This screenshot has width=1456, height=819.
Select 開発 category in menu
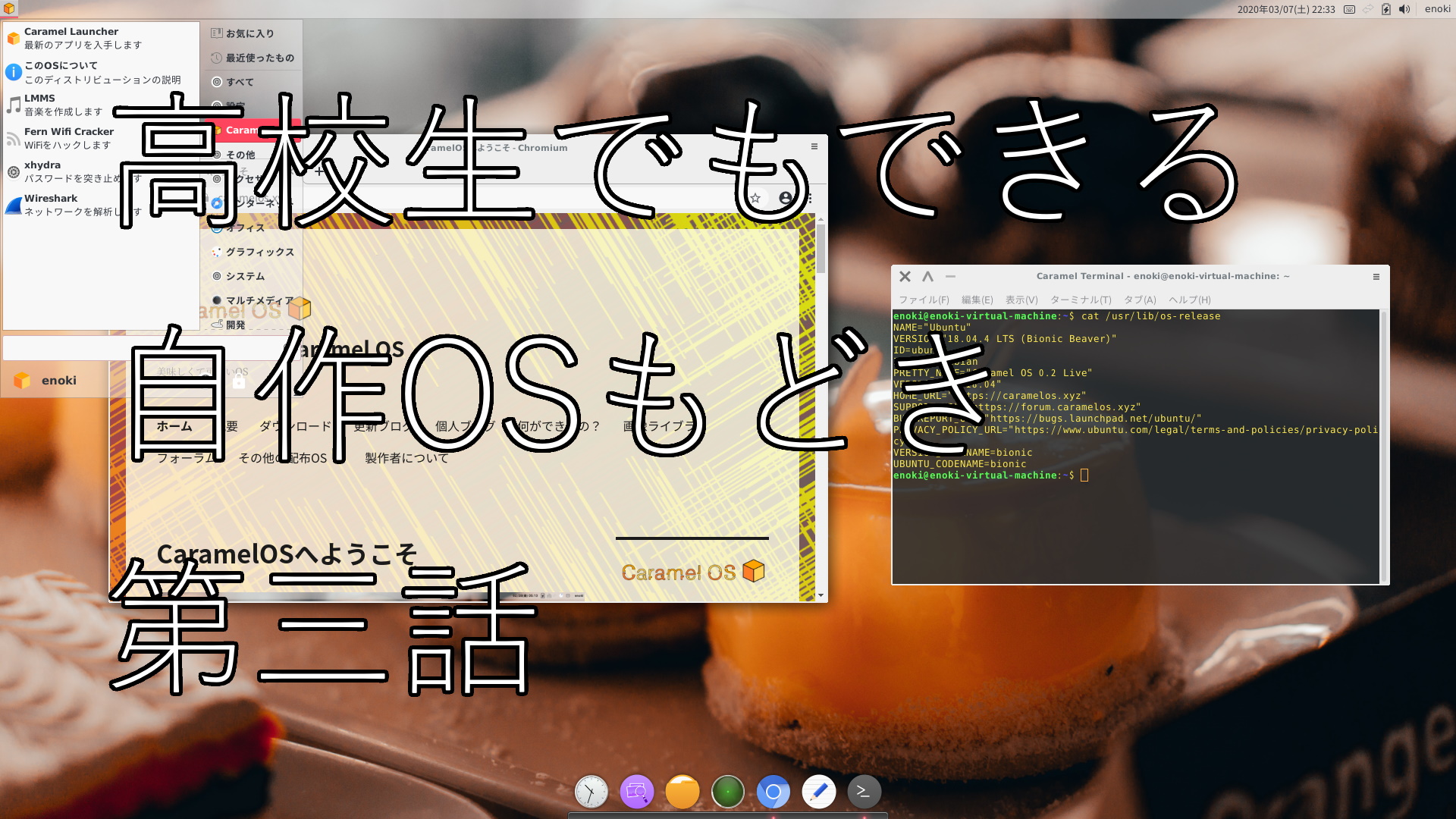(x=253, y=325)
